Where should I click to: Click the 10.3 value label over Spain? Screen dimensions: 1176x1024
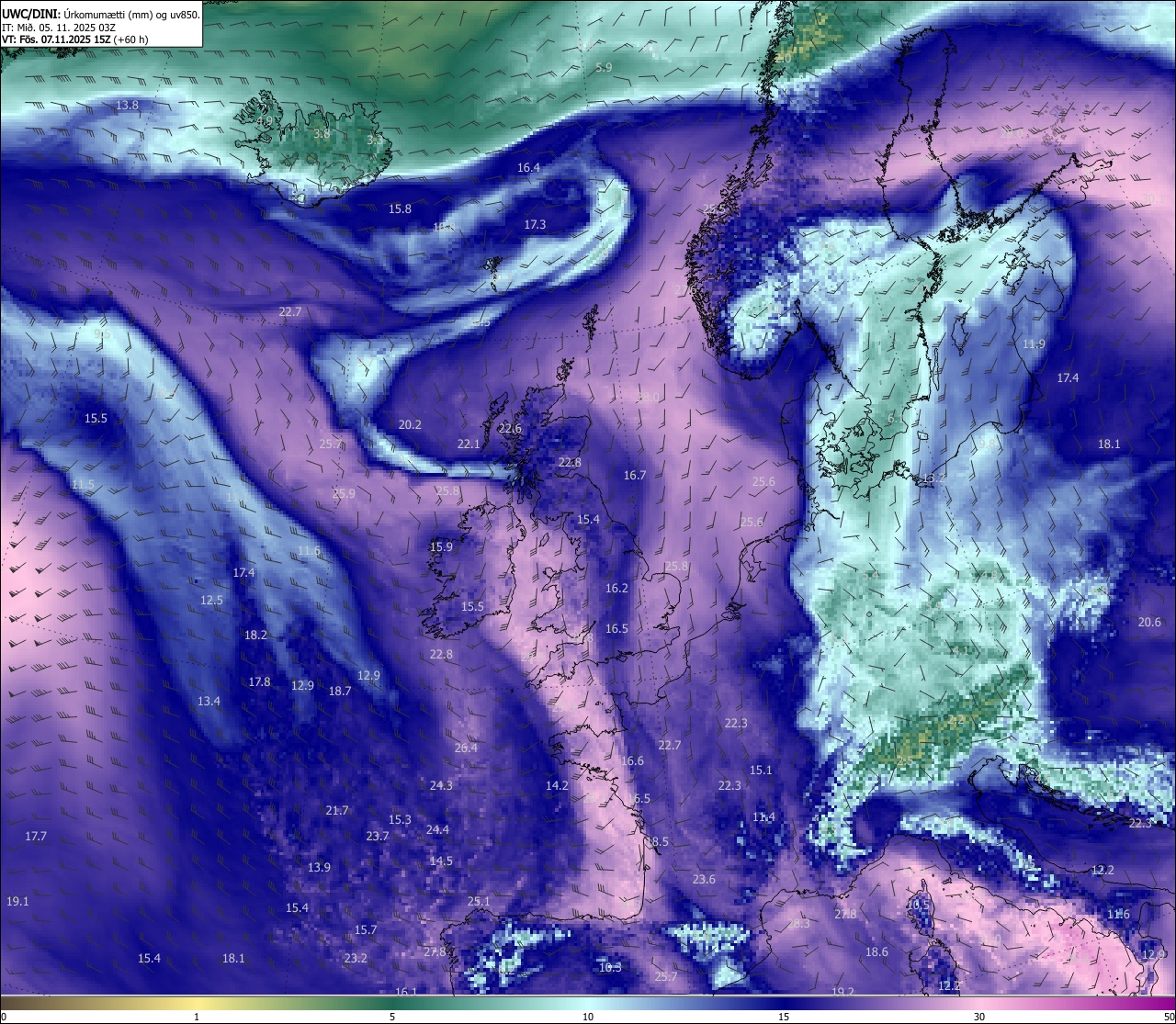click(610, 968)
